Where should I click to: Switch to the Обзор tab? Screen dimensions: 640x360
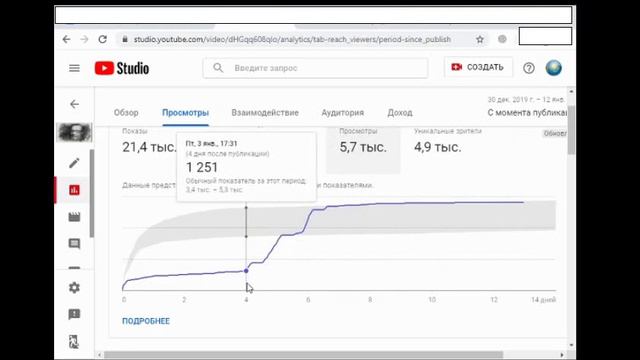coord(126,113)
